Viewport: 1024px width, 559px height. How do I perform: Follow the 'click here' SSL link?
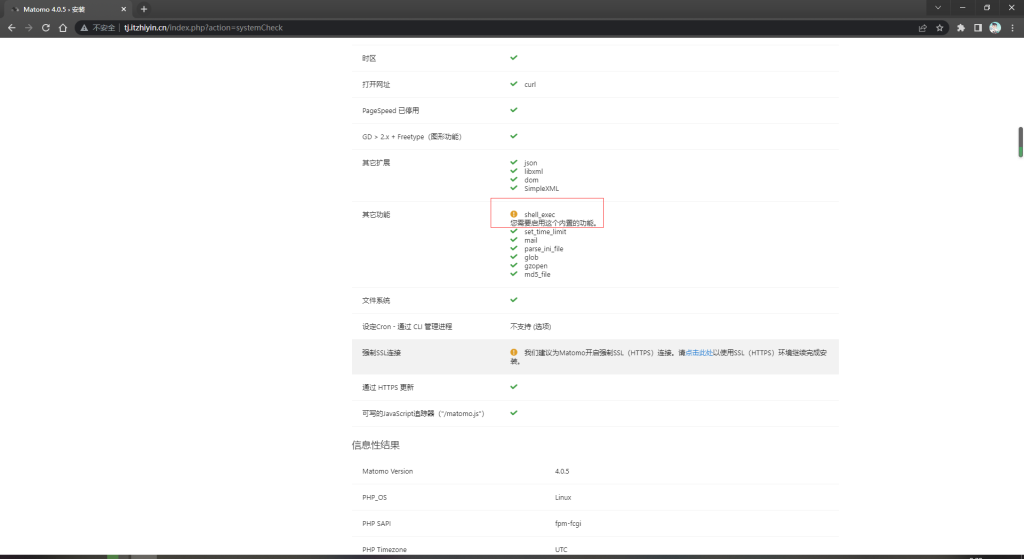(x=700, y=353)
